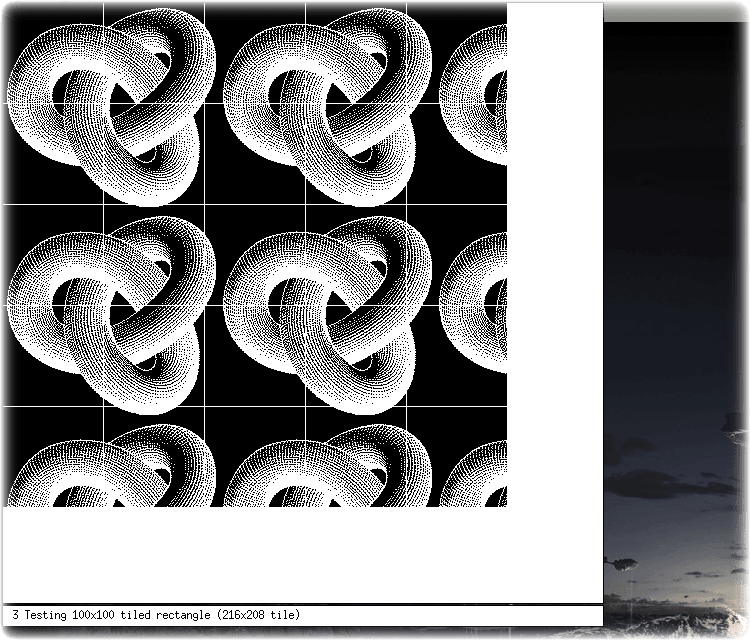Screen dimensions: 750x640
Task: Click the status text 'Testing 100x100 tiled rectangle'
Action: pyautogui.click(x=117, y=615)
